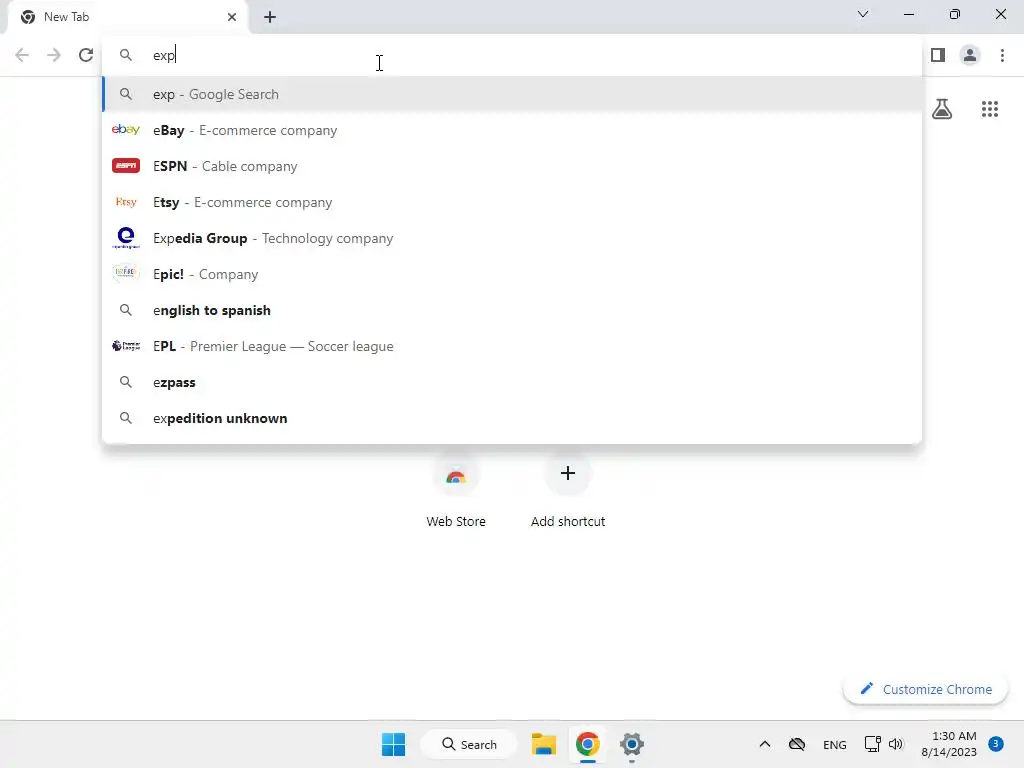The width and height of the screenshot is (1024, 768).
Task: Open network status tray icon
Action: (x=872, y=744)
